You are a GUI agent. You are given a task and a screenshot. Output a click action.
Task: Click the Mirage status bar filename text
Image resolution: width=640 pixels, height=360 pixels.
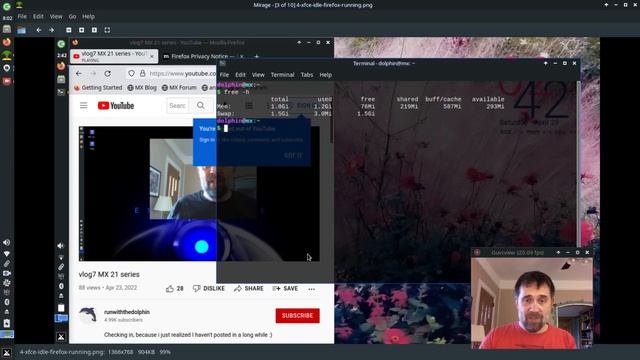point(62,352)
